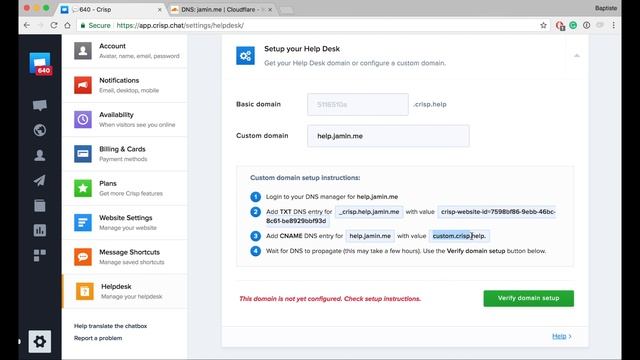Click the settings gear icon at bottom
The image size is (640, 360).
pyautogui.click(x=40, y=341)
